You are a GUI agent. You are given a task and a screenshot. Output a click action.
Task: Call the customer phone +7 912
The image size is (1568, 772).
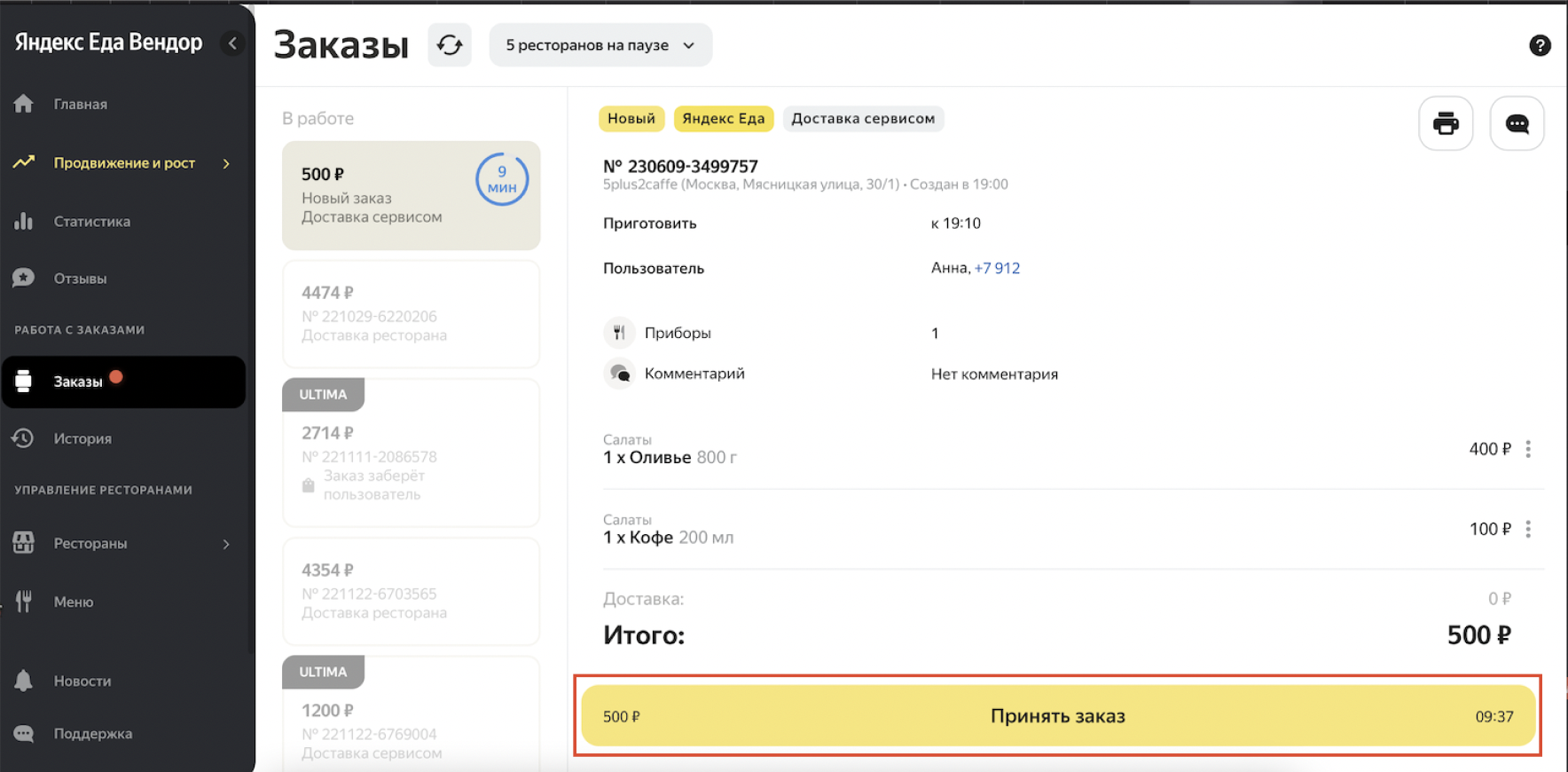(x=997, y=268)
